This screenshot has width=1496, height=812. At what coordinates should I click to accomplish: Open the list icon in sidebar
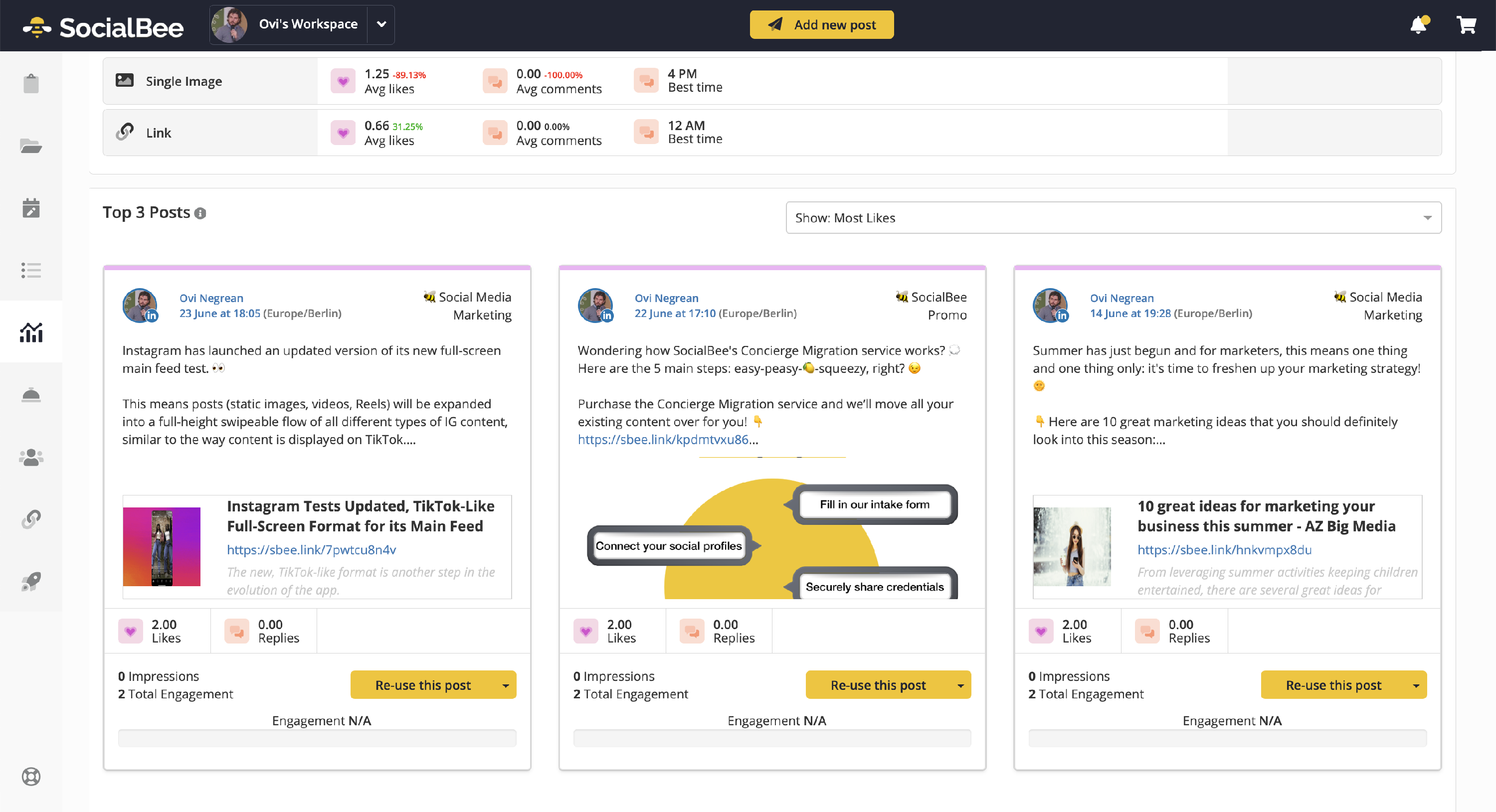(31, 270)
